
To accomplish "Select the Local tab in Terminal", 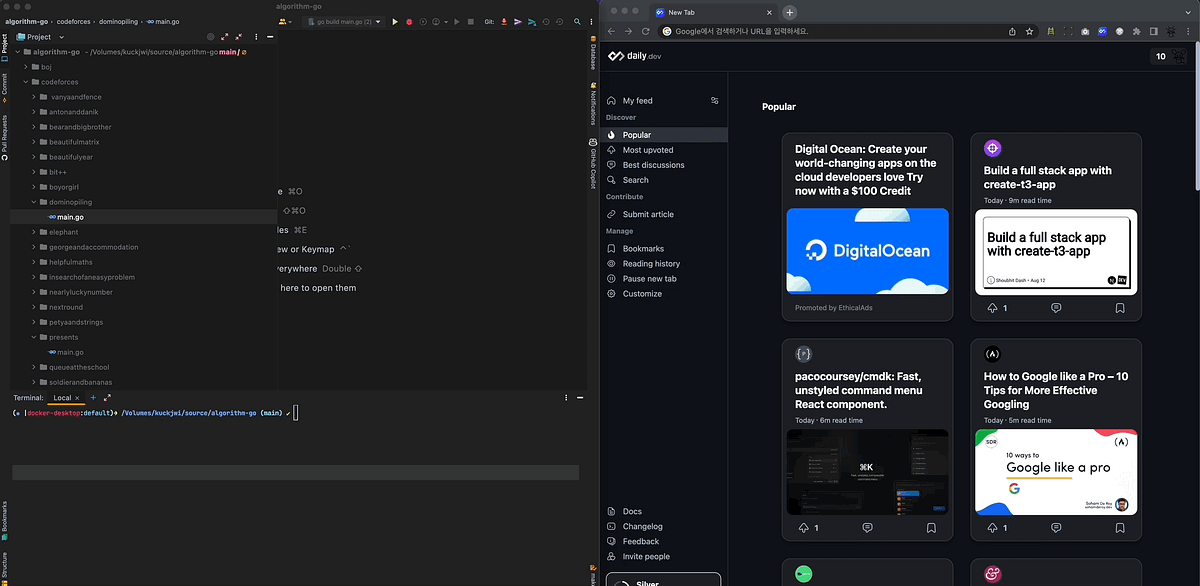I will [64, 397].
